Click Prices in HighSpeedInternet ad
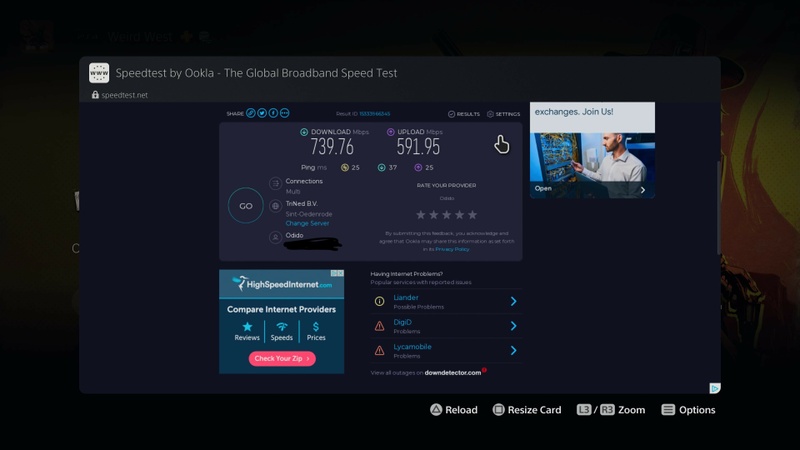This screenshot has width=800, height=450. tap(316, 331)
